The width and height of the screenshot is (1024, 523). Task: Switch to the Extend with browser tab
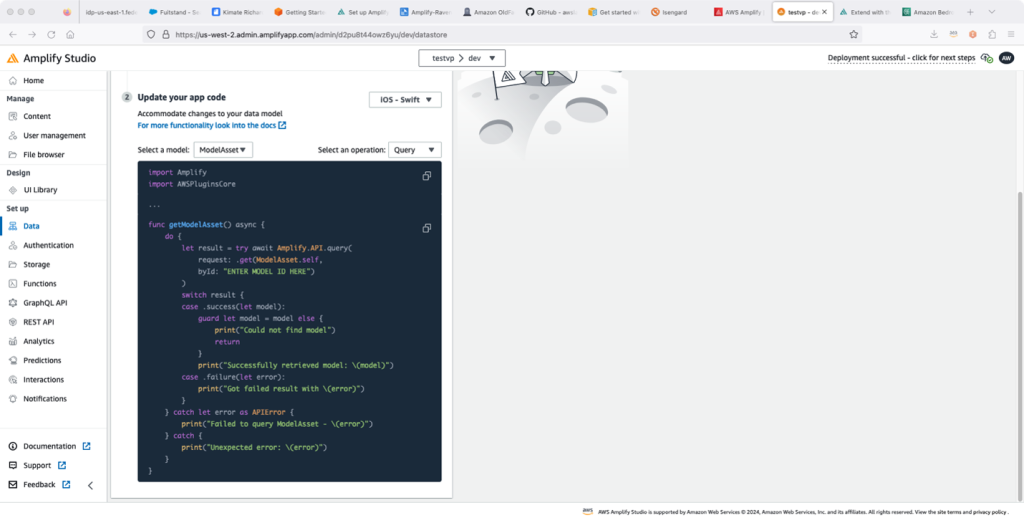pyautogui.click(x=865, y=12)
